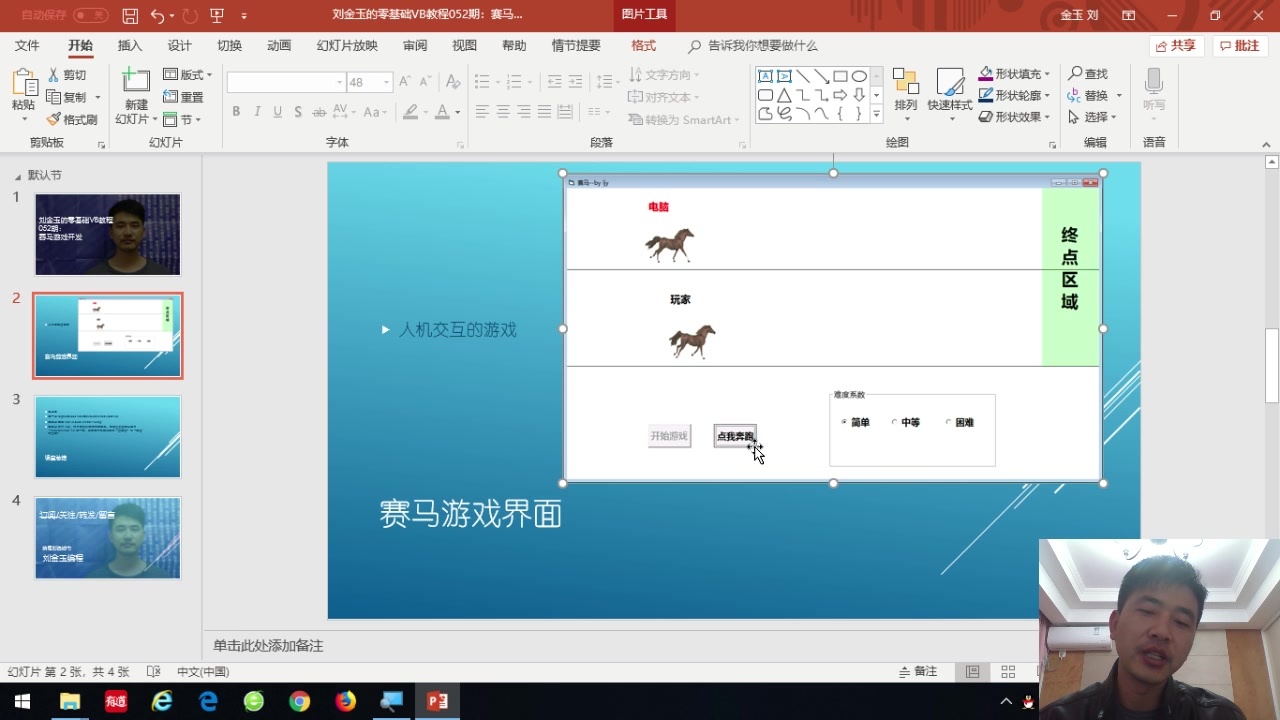Switch to Animations (动画) tab
Screen dimensions: 1280x720
[x=279, y=46]
